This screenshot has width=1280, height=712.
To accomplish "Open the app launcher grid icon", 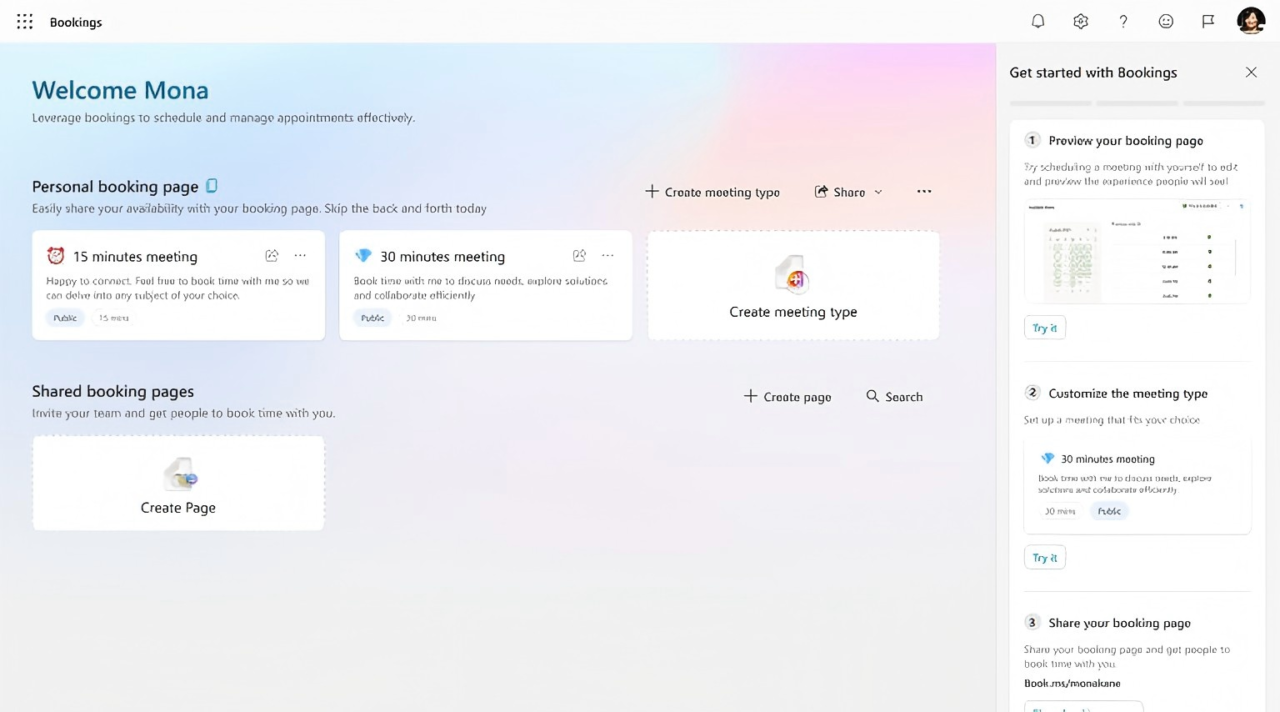I will (x=25, y=21).
